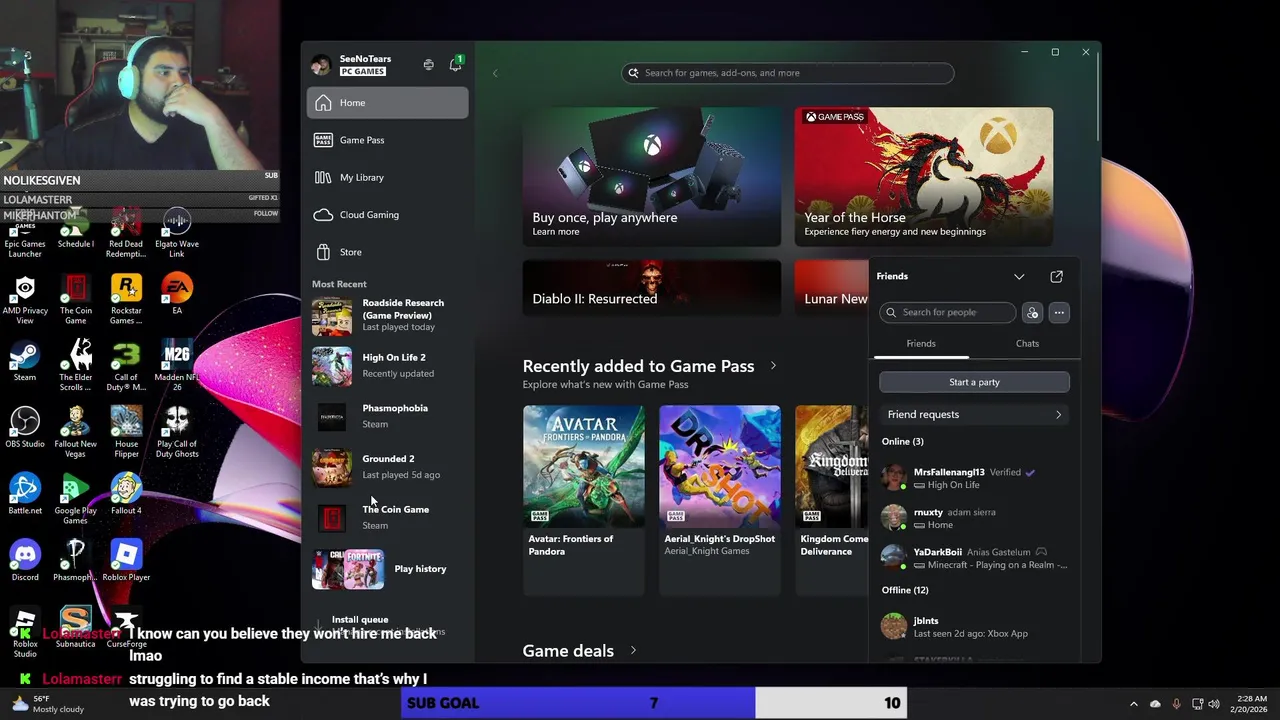Image resolution: width=1280 pixels, height=720 pixels.
Task: Open Fallout New Vegas desktop icon
Action: coord(76,432)
